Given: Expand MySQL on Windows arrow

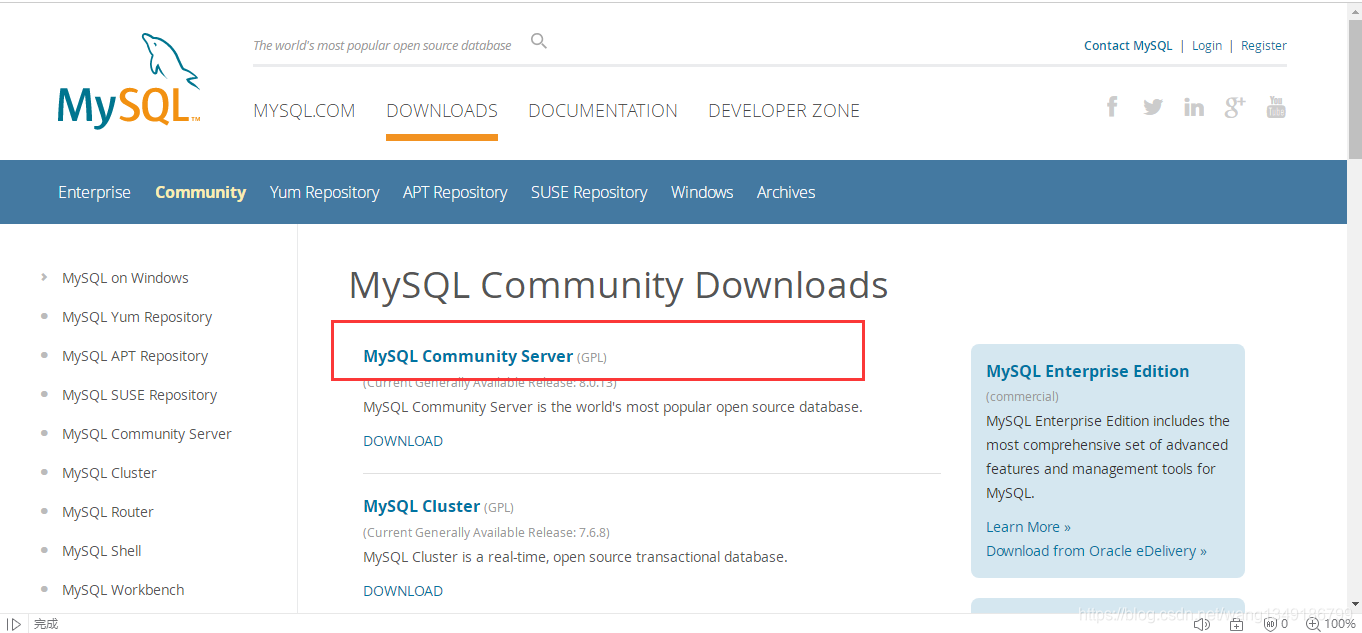Looking at the screenshot, I should click(x=44, y=277).
